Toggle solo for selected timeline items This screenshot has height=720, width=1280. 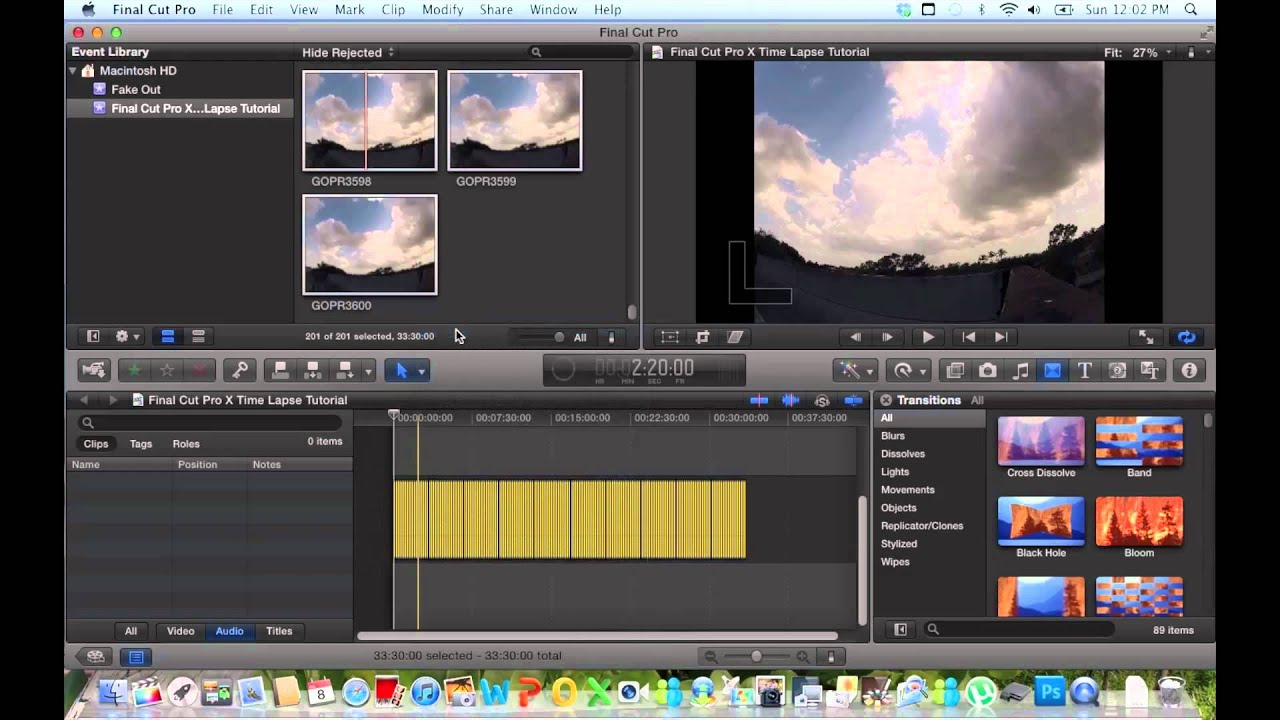822,400
